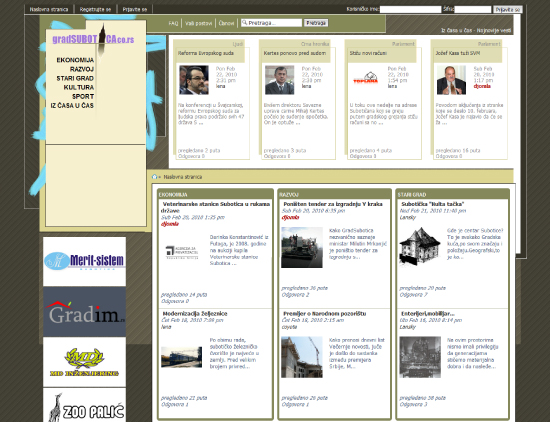Viewport: 550px width, 422px height.
Task: Open the RAZVOJ column header
Action: (x=289, y=195)
